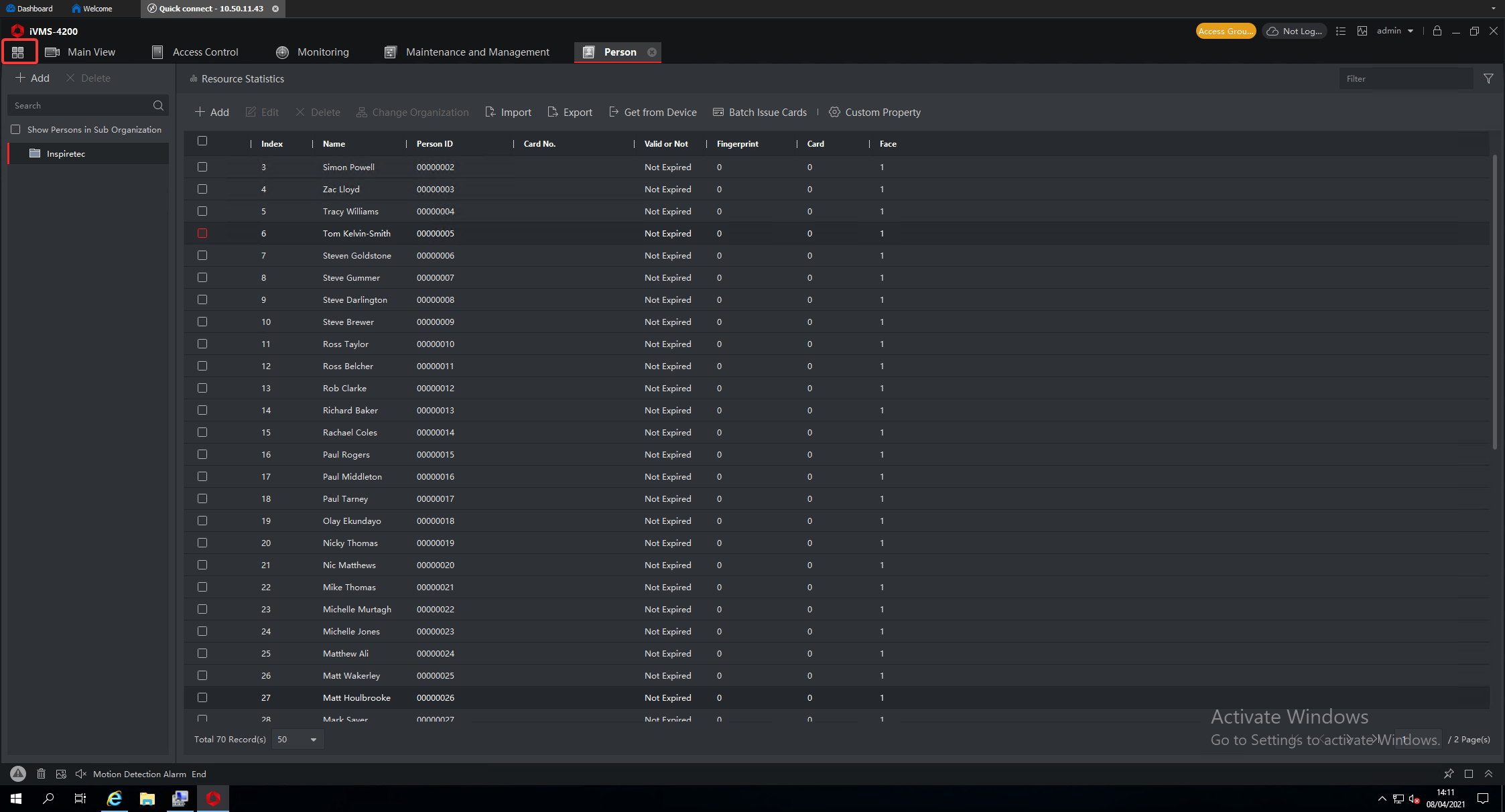The image size is (1505, 812).
Task: Click the Get from Device button
Action: click(653, 113)
